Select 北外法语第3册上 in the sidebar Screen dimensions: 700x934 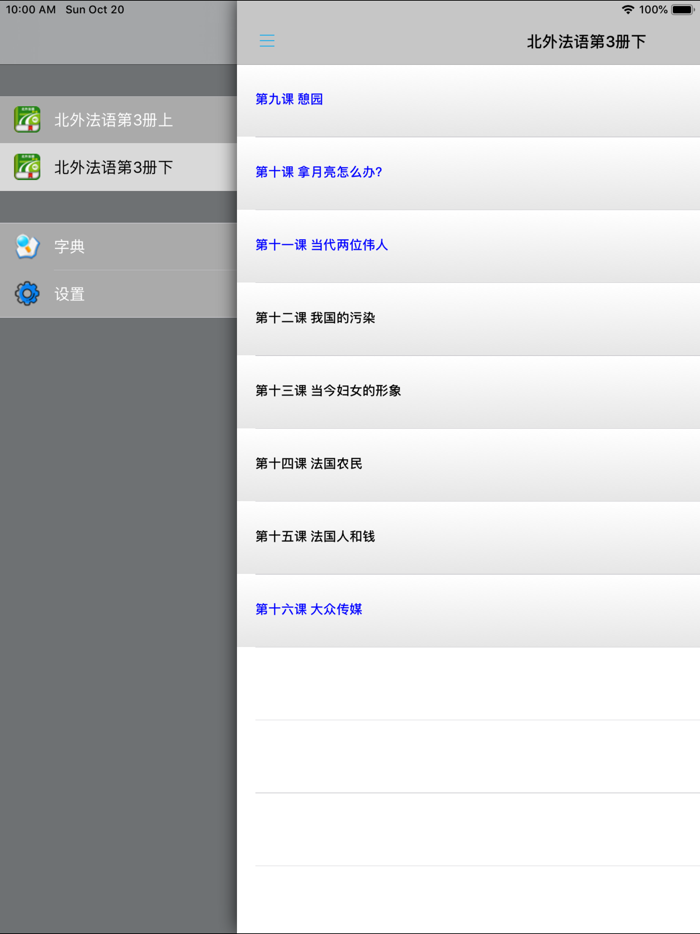(113, 120)
